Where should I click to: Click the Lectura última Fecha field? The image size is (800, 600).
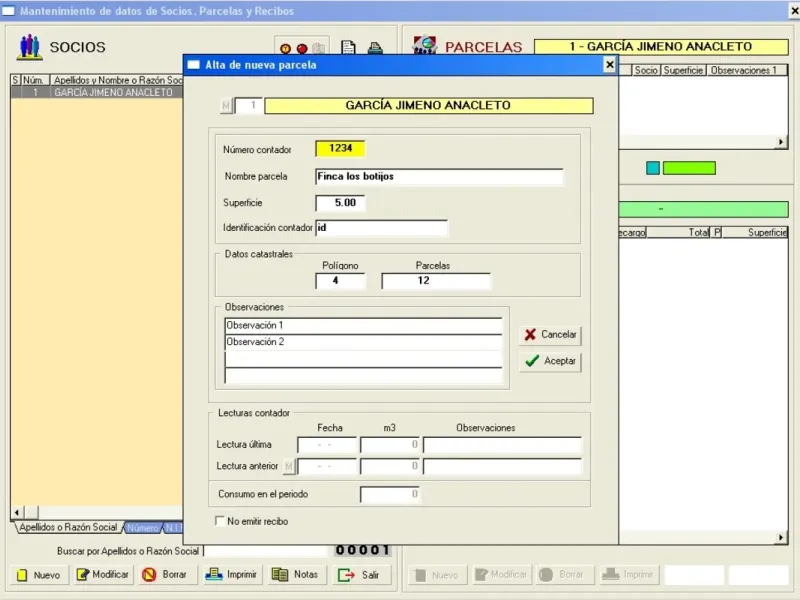(x=327, y=445)
